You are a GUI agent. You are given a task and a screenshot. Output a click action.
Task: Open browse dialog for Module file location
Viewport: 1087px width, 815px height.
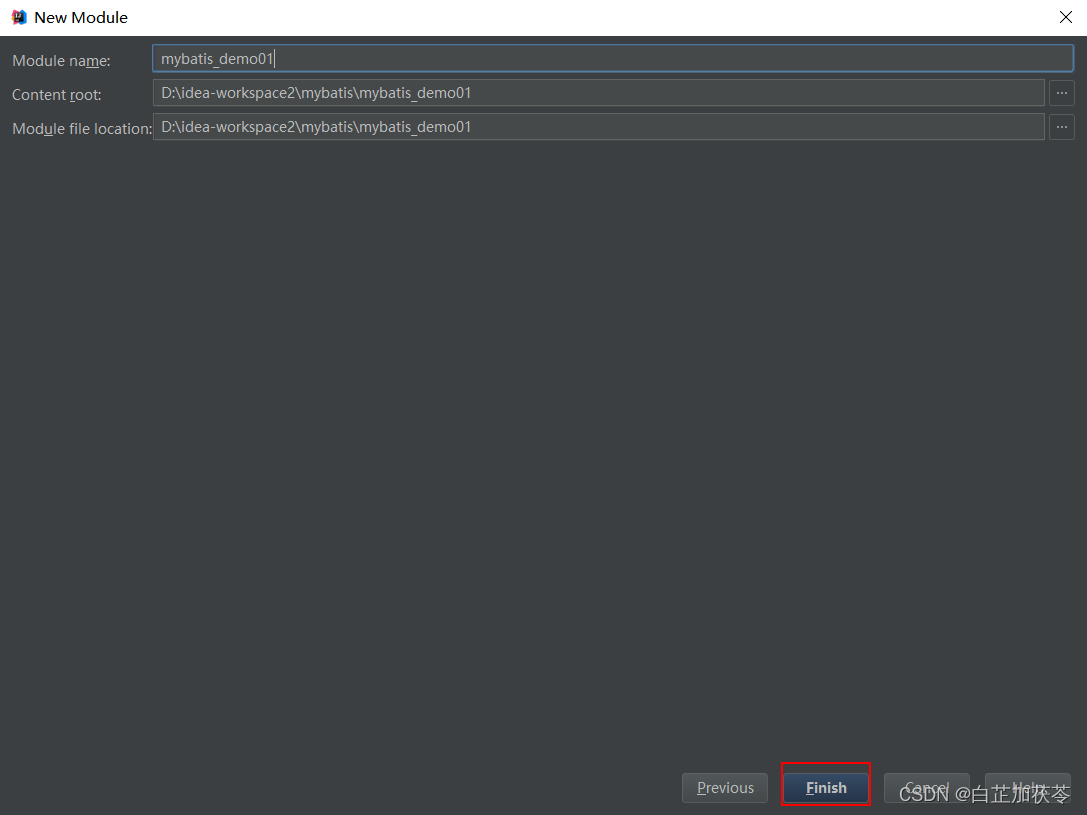[1061, 127]
